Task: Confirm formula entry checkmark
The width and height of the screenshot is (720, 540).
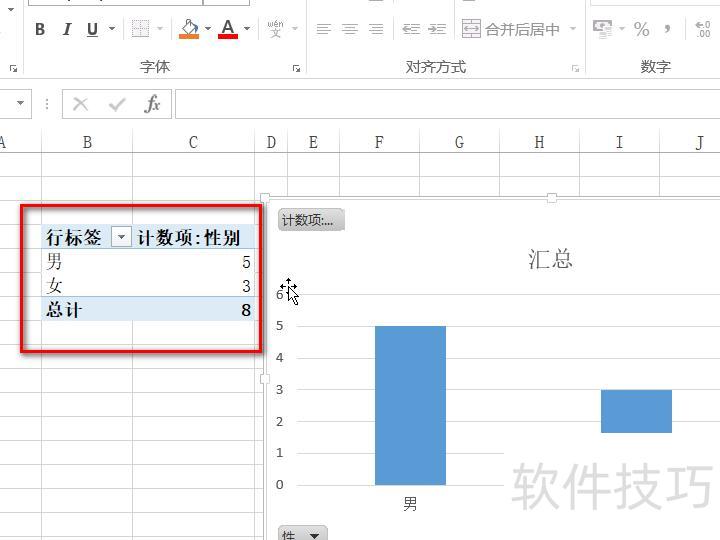Action: pos(117,104)
